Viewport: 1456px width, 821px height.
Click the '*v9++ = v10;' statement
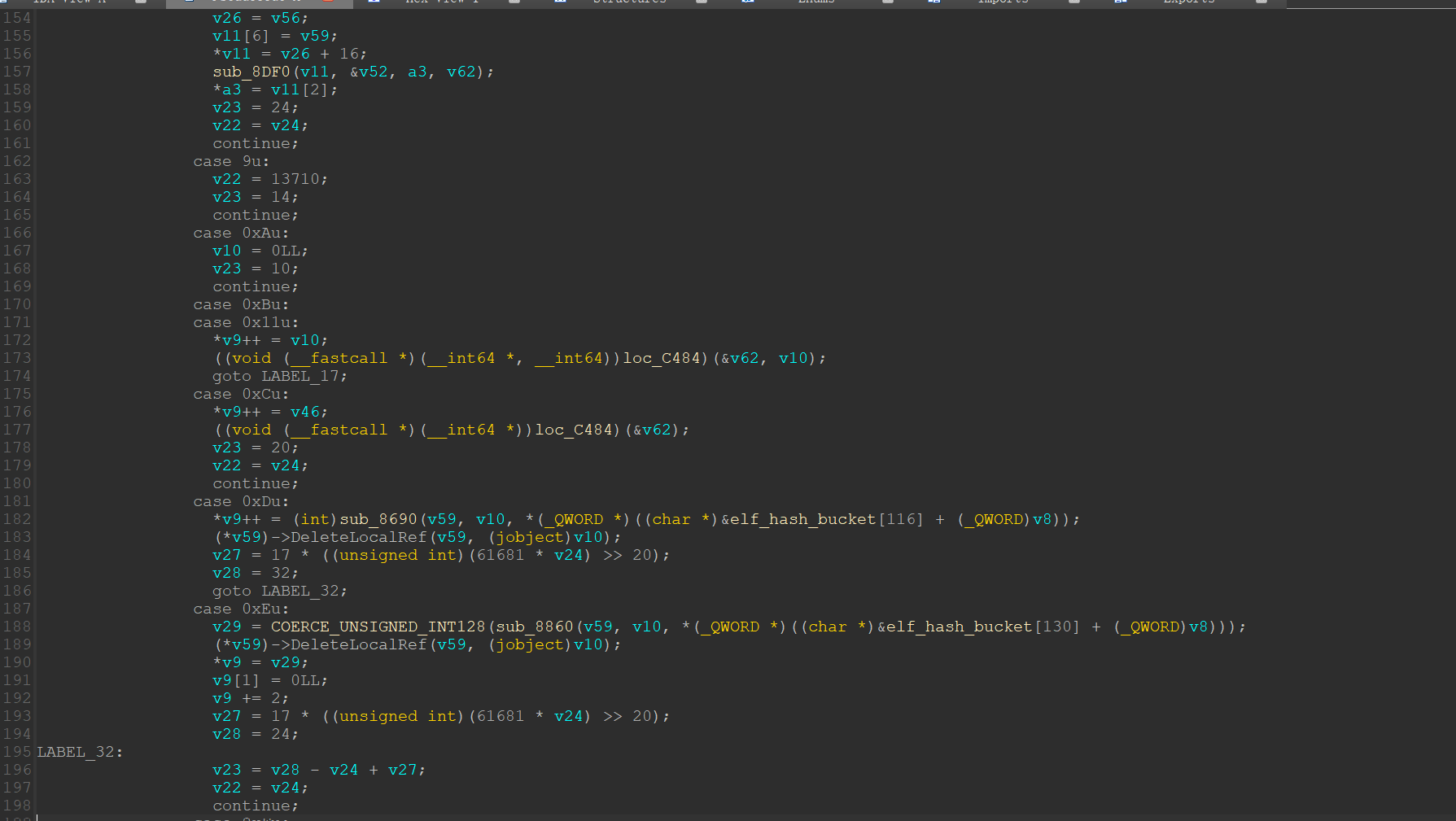270,340
